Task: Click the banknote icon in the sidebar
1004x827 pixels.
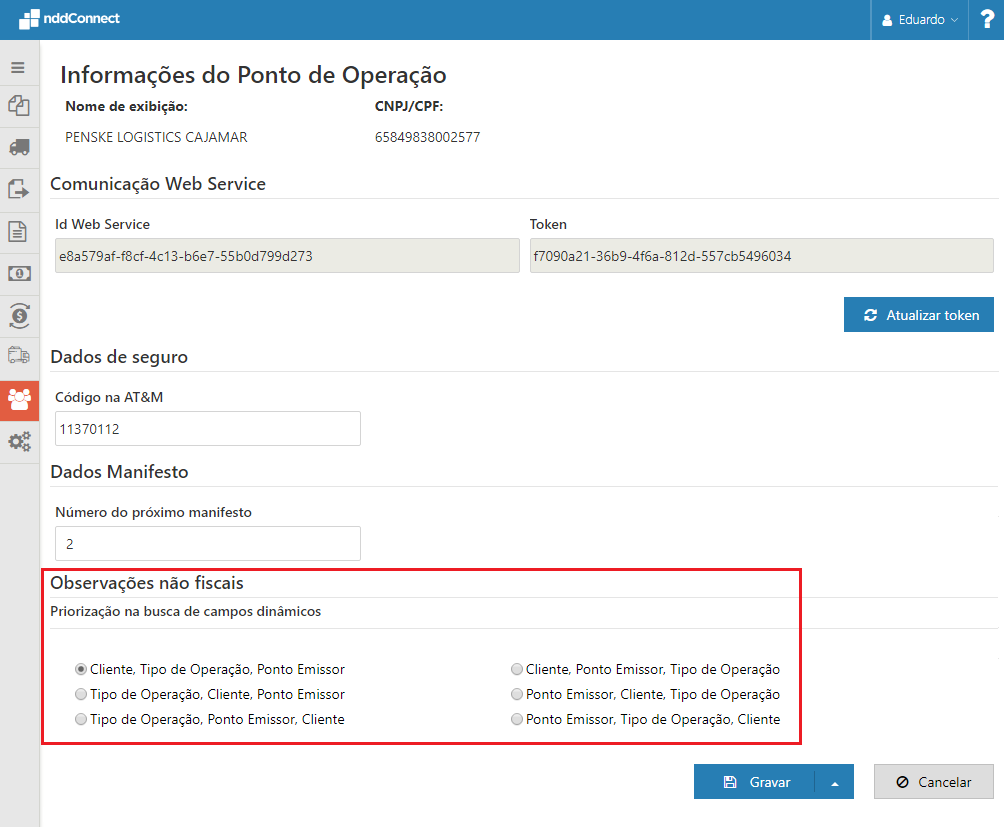Action: 18,273
